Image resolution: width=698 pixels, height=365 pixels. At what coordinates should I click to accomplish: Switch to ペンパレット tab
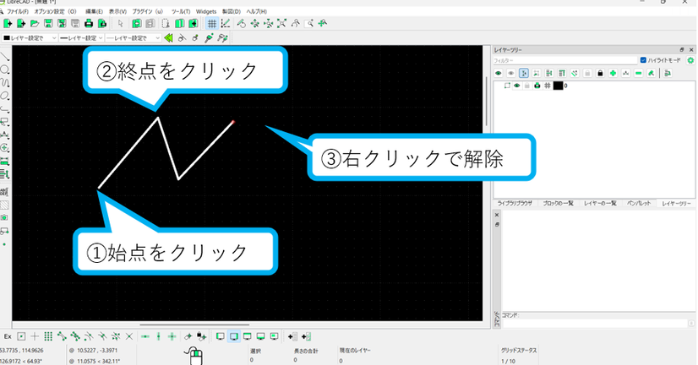pos(639,203)
